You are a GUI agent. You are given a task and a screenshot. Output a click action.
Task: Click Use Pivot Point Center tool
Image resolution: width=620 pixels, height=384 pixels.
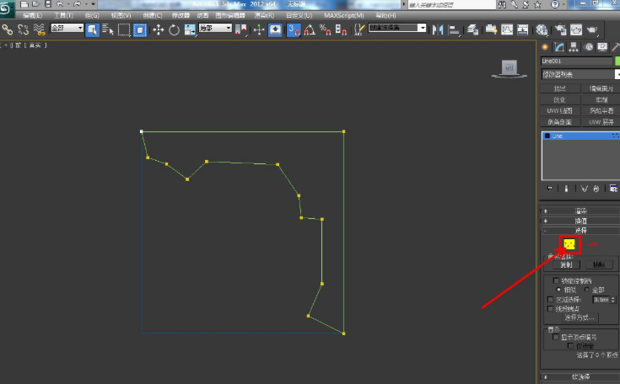coord(241,30)
